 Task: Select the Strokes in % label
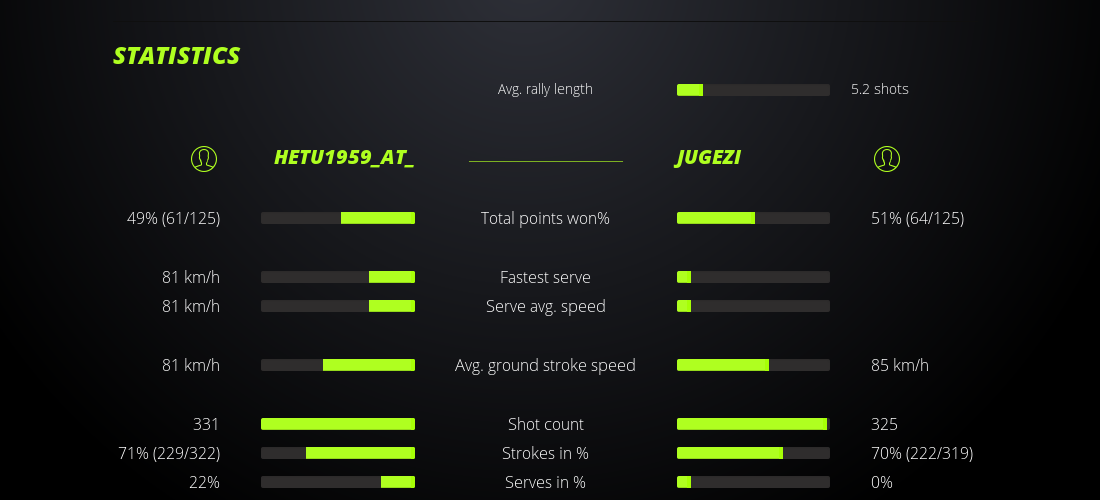point(545,453)
